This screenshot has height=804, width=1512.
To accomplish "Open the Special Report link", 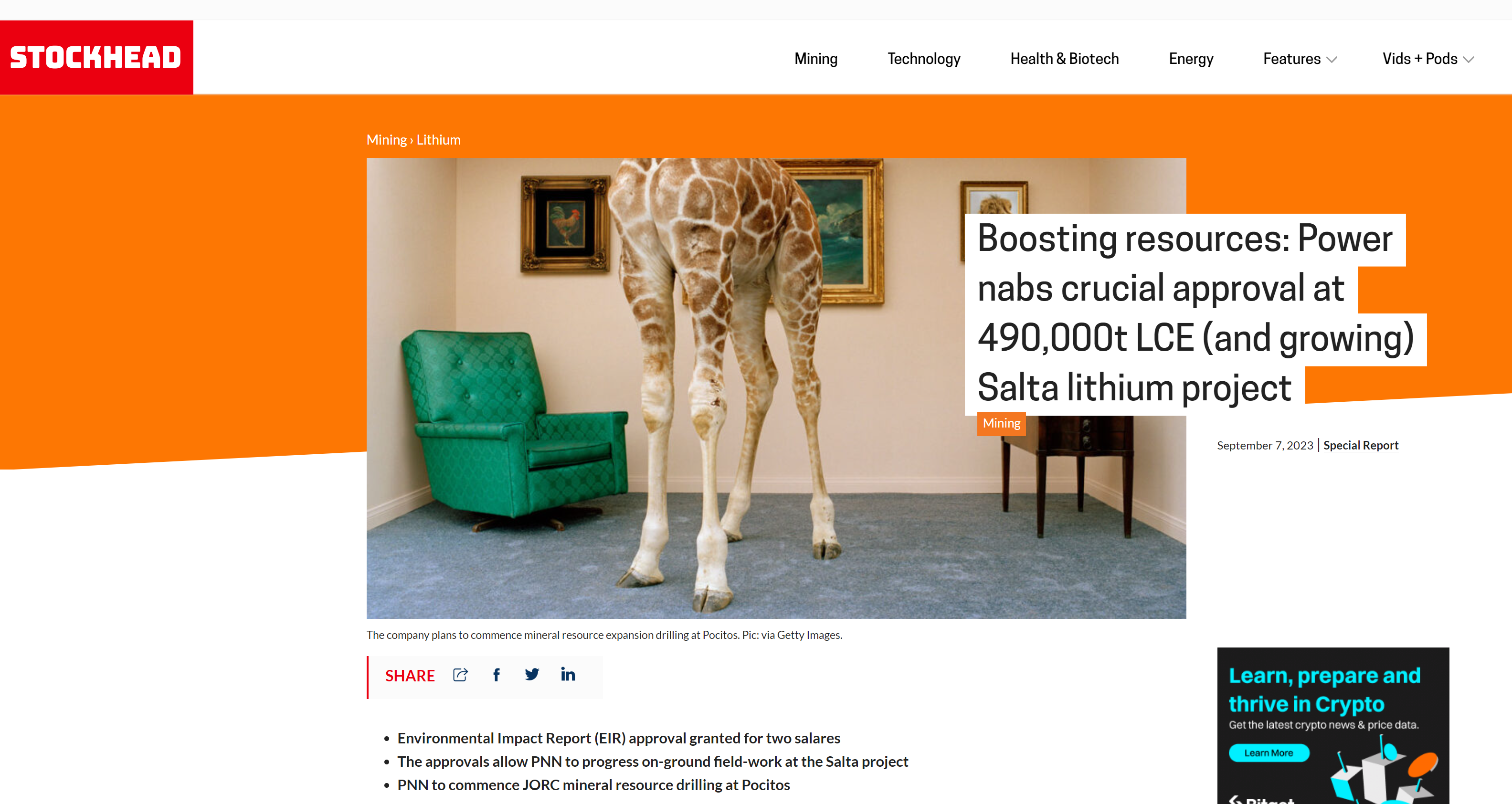I will 1361,445.
